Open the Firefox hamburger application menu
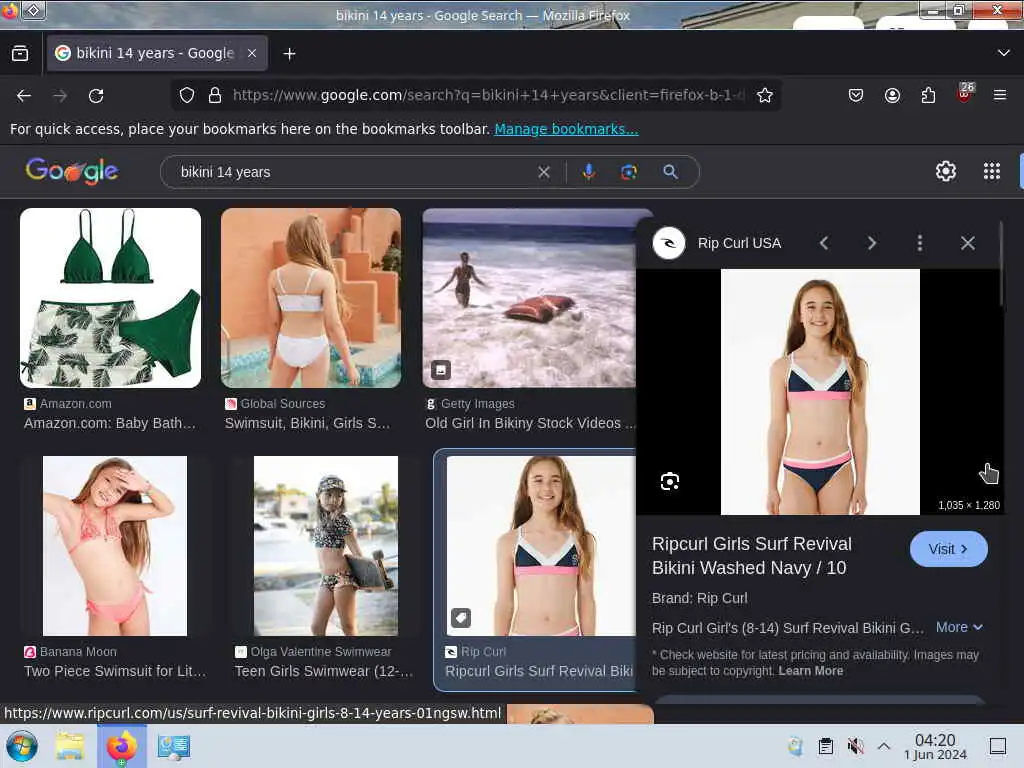The width and height of the screenshot is (1024, 768). [x=1000, y=95]
